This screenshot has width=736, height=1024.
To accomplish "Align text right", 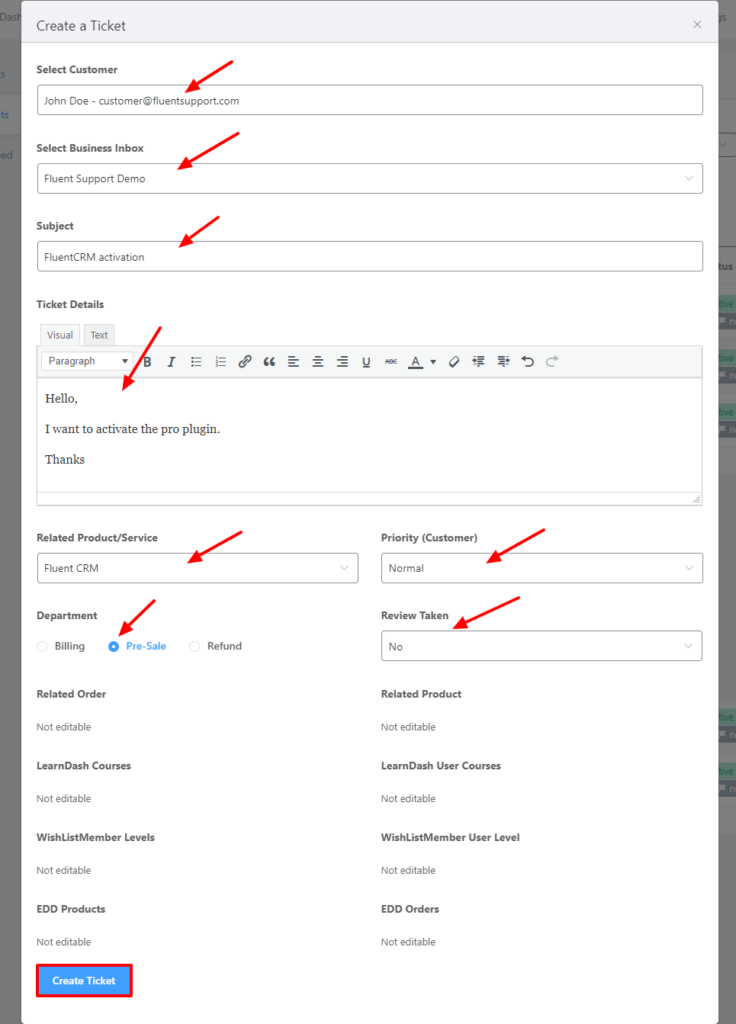I will click(342, 362).
